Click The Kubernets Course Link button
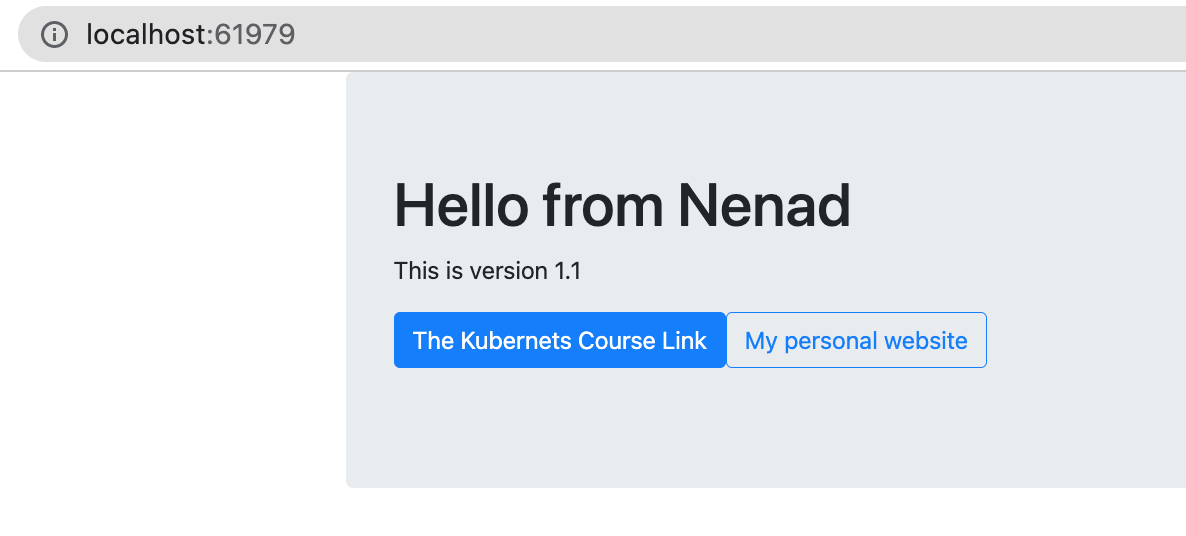The height and width of the screenshot is (536, 1186). point(560,340)
